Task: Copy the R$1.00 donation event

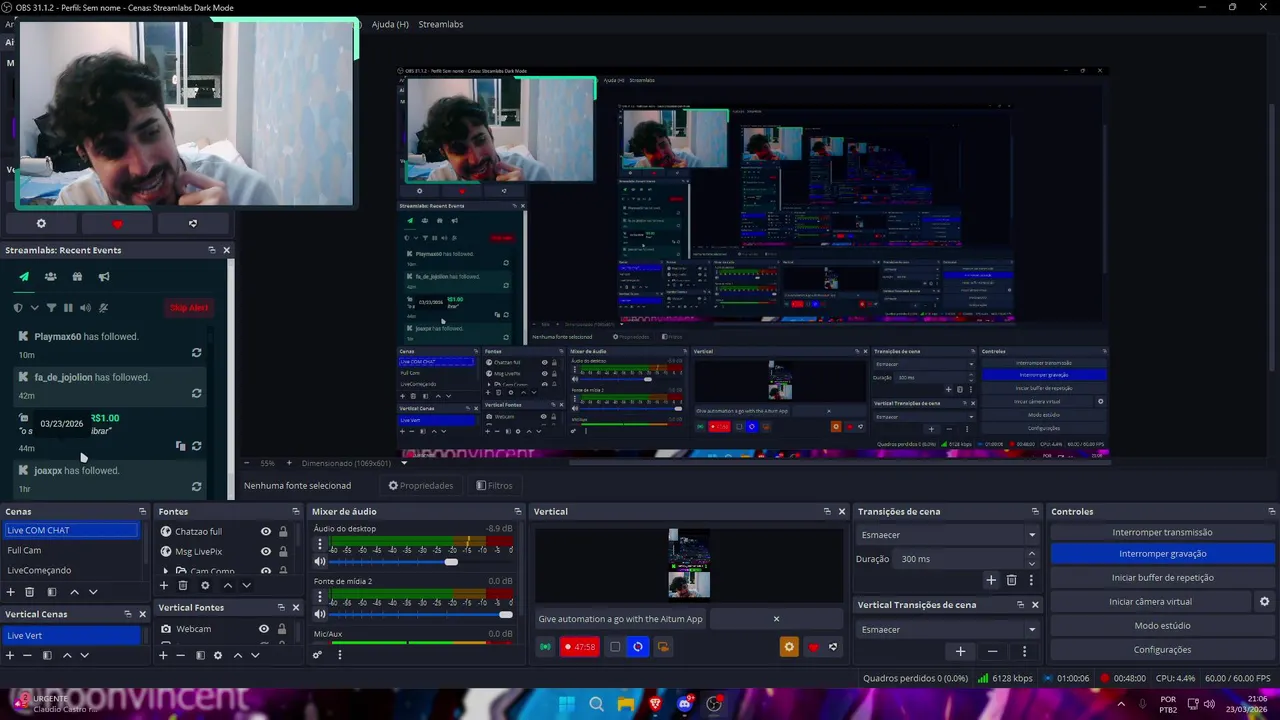Action: click(180, 446)
